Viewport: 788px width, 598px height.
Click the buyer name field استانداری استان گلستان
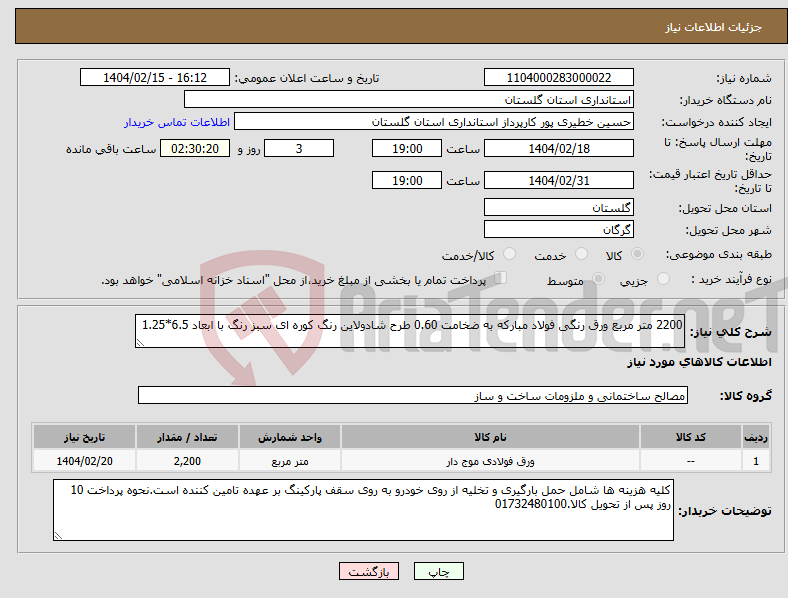[x=409, y=99]
